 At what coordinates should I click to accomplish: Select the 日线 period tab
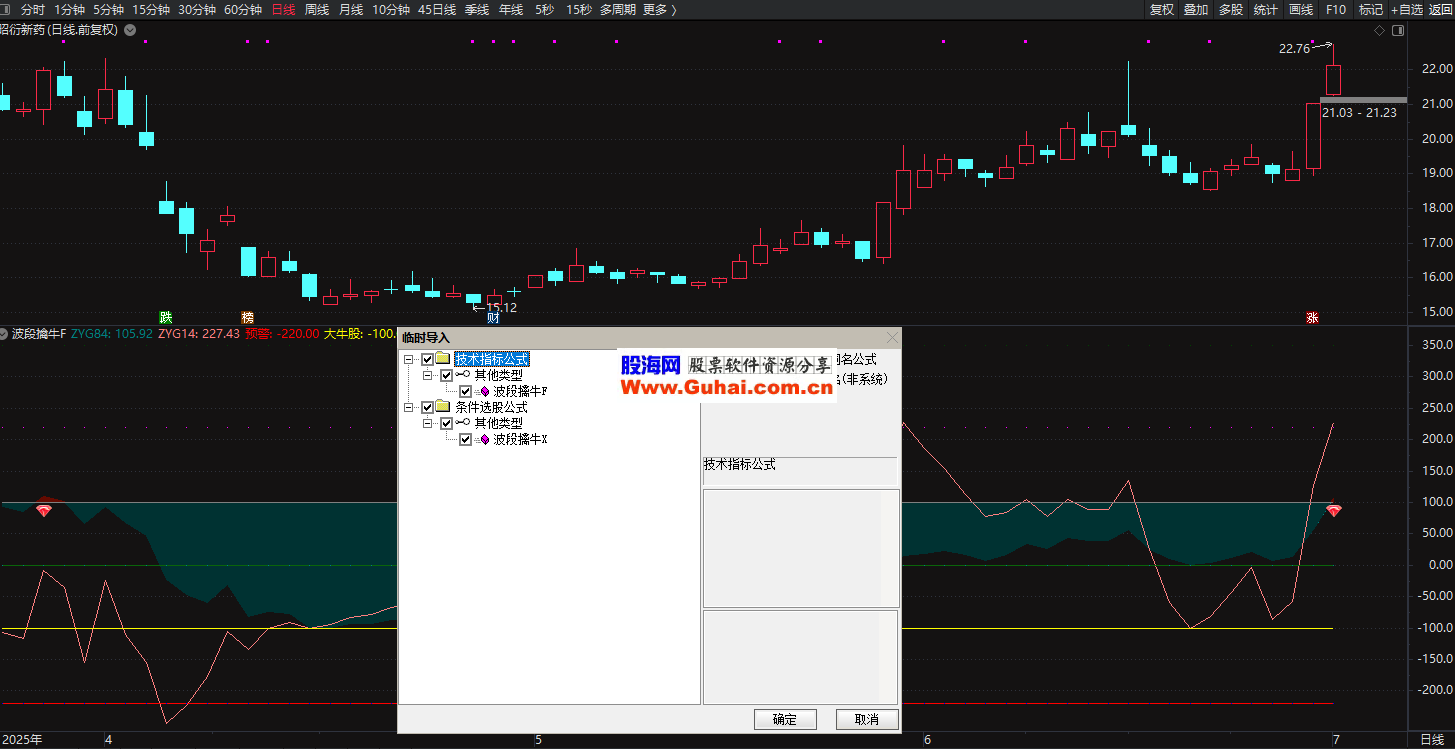(x=284, y=9)
